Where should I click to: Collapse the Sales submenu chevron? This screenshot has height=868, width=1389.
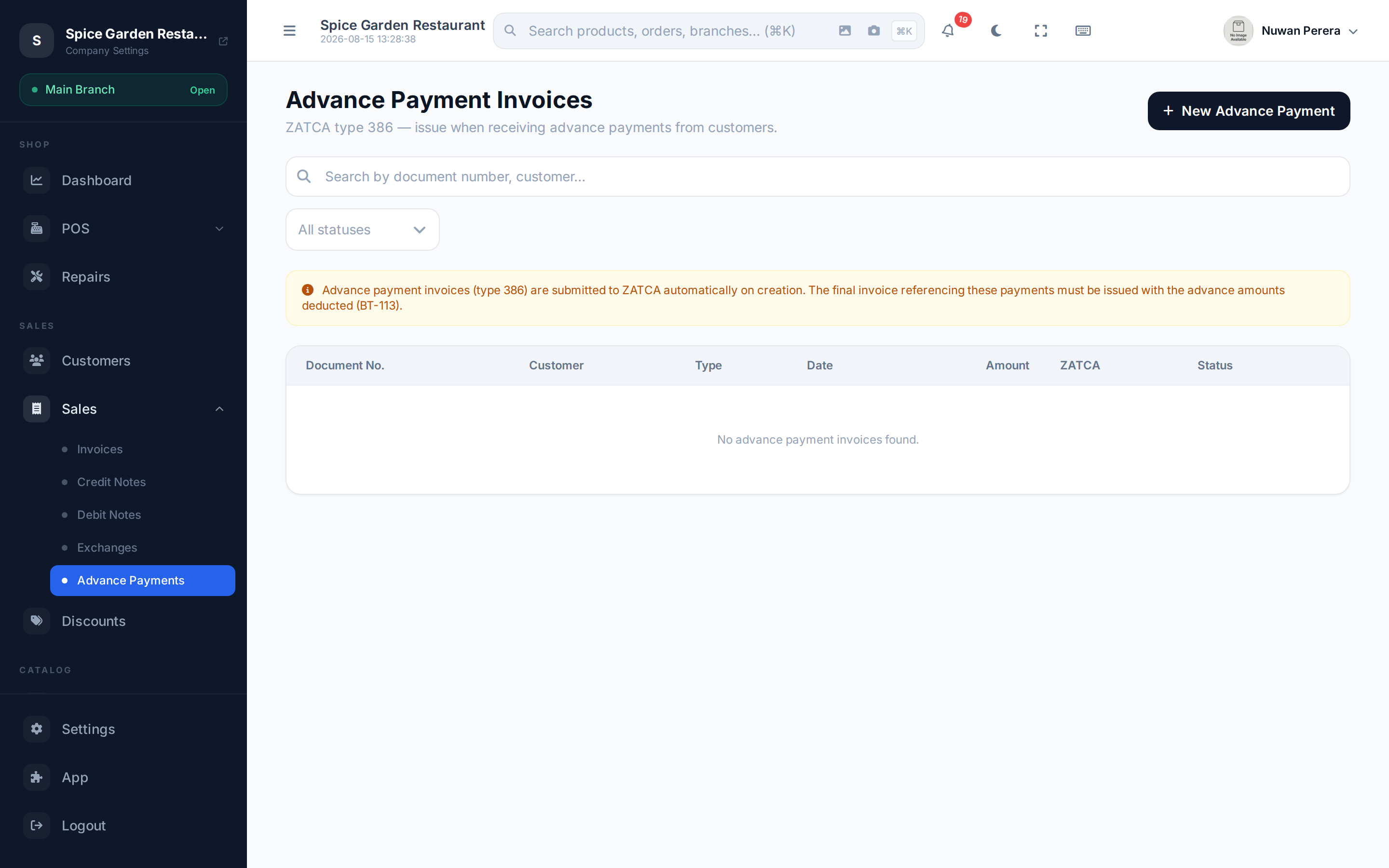[219, 409]
